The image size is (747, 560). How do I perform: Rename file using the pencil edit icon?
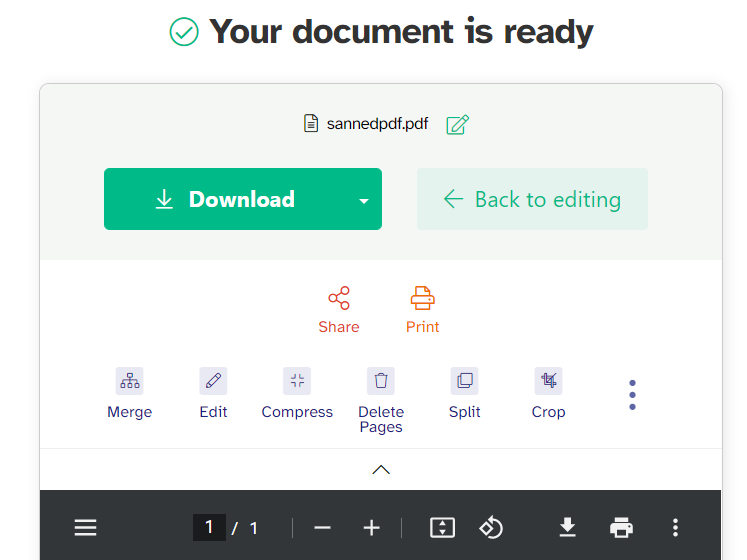point(458,124)
